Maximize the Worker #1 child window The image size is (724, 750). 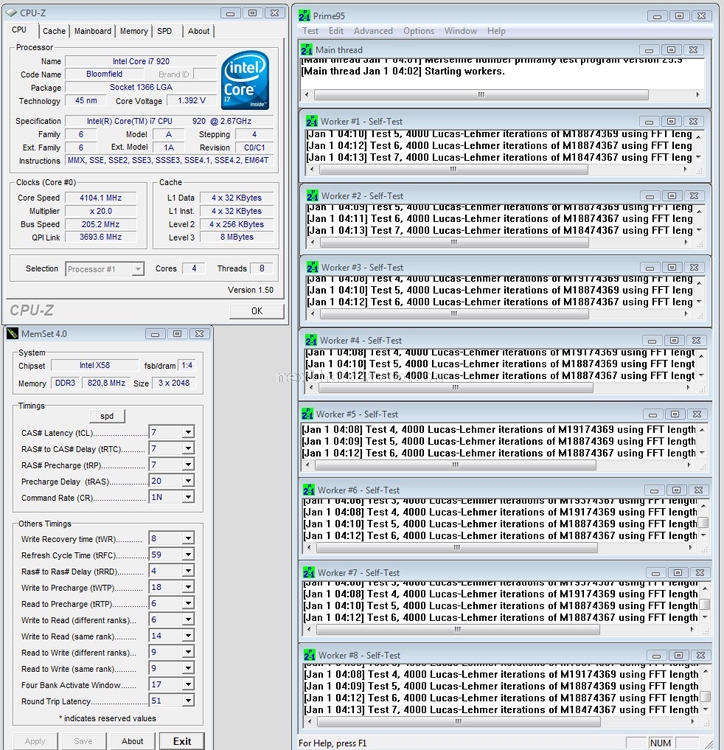(671, 121)
